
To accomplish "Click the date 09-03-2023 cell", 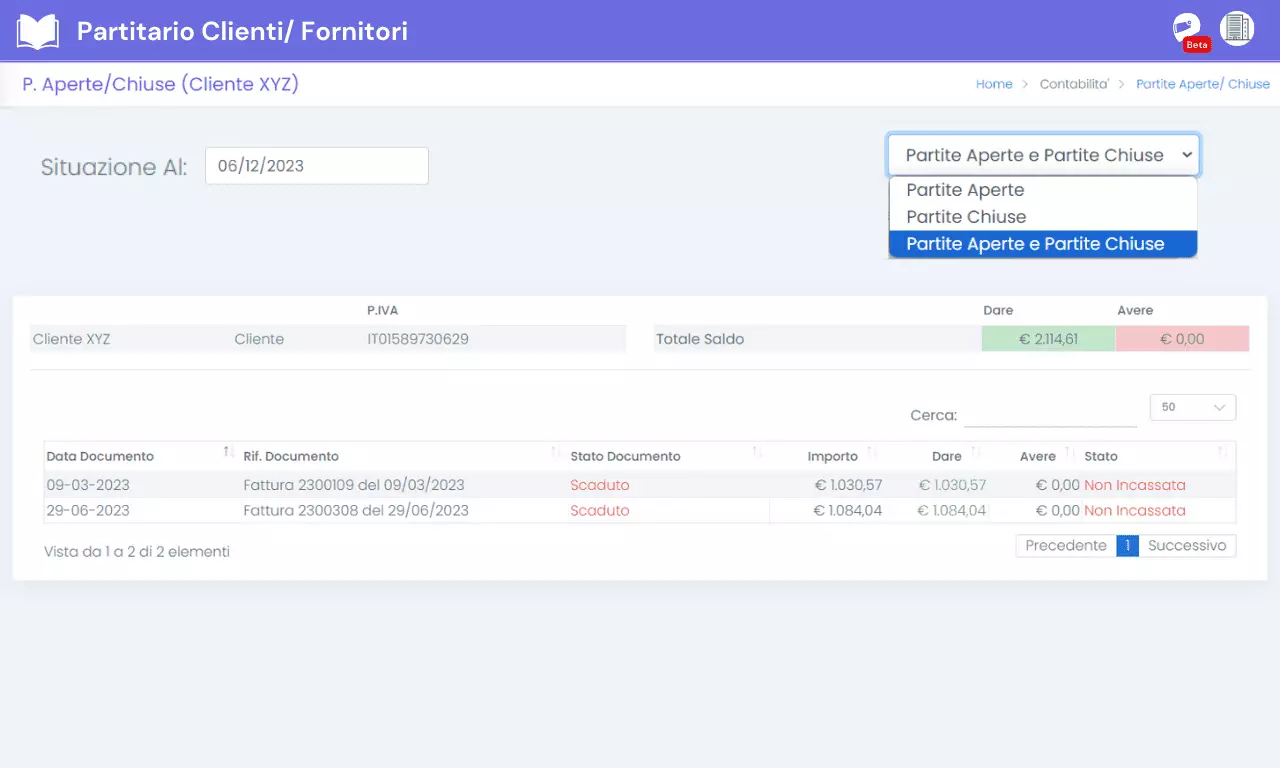I will pos(88,485).
